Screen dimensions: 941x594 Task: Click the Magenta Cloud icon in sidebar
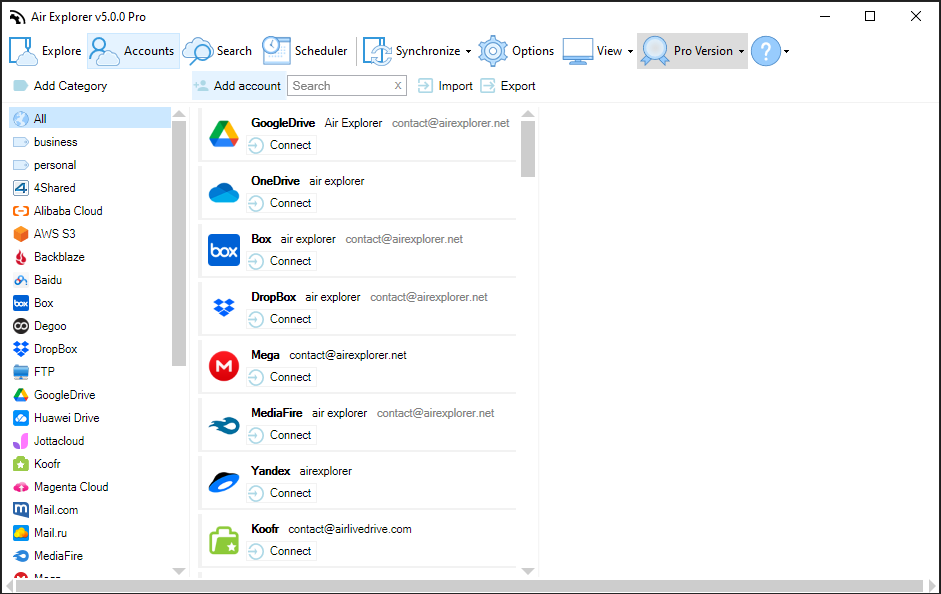[x=21, y=487]
